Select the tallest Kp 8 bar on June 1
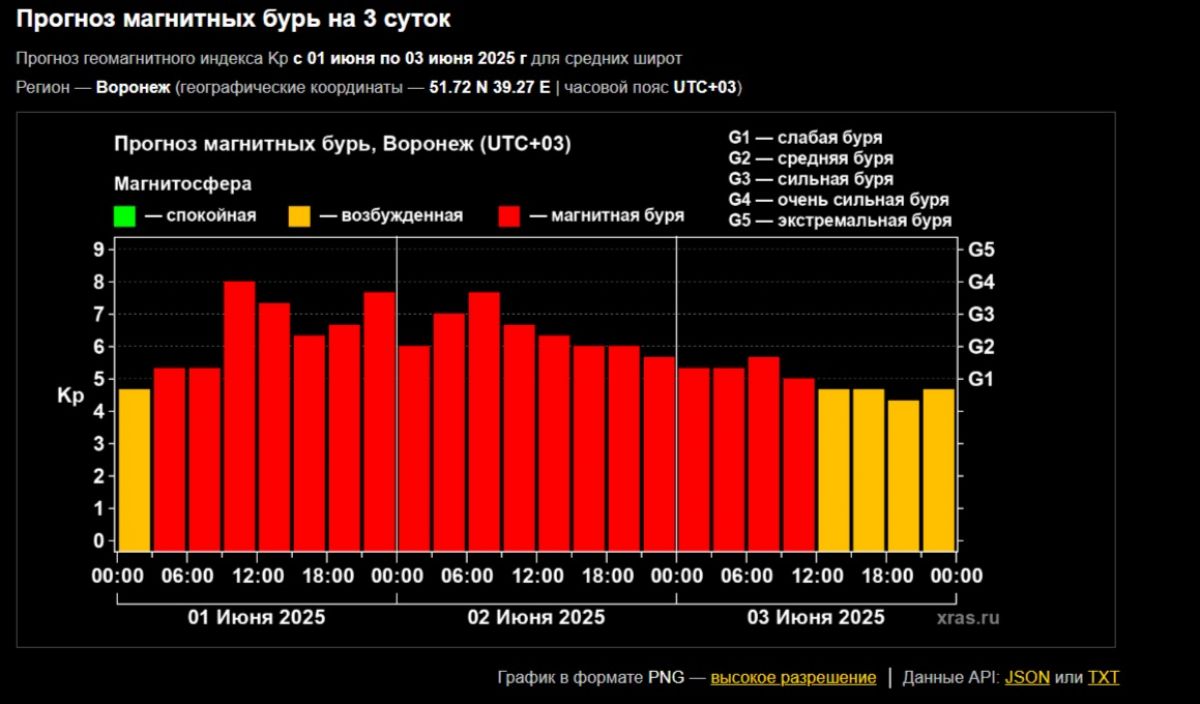This screenshot has width=1200, height=704. [239, 416]
